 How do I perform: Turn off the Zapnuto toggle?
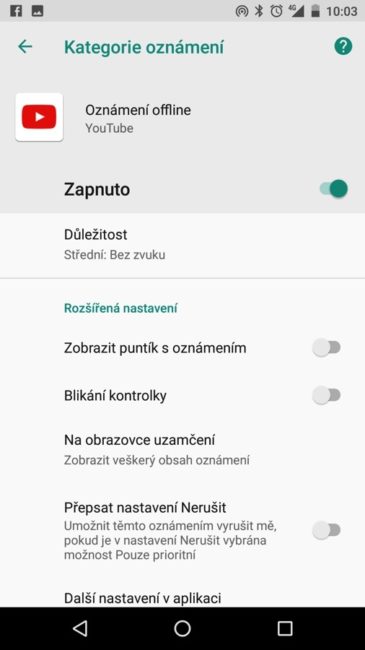(333, 189)
